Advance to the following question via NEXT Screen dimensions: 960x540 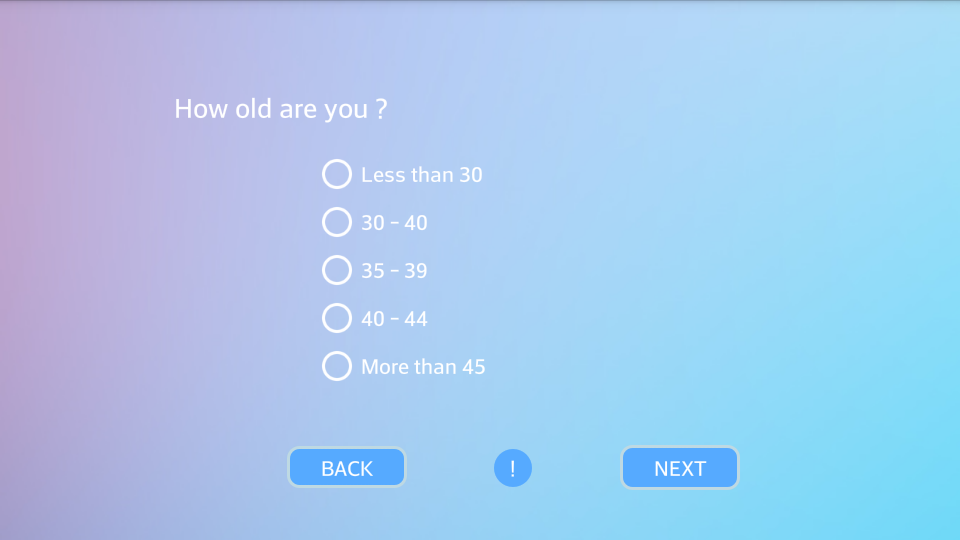point(680,468)
